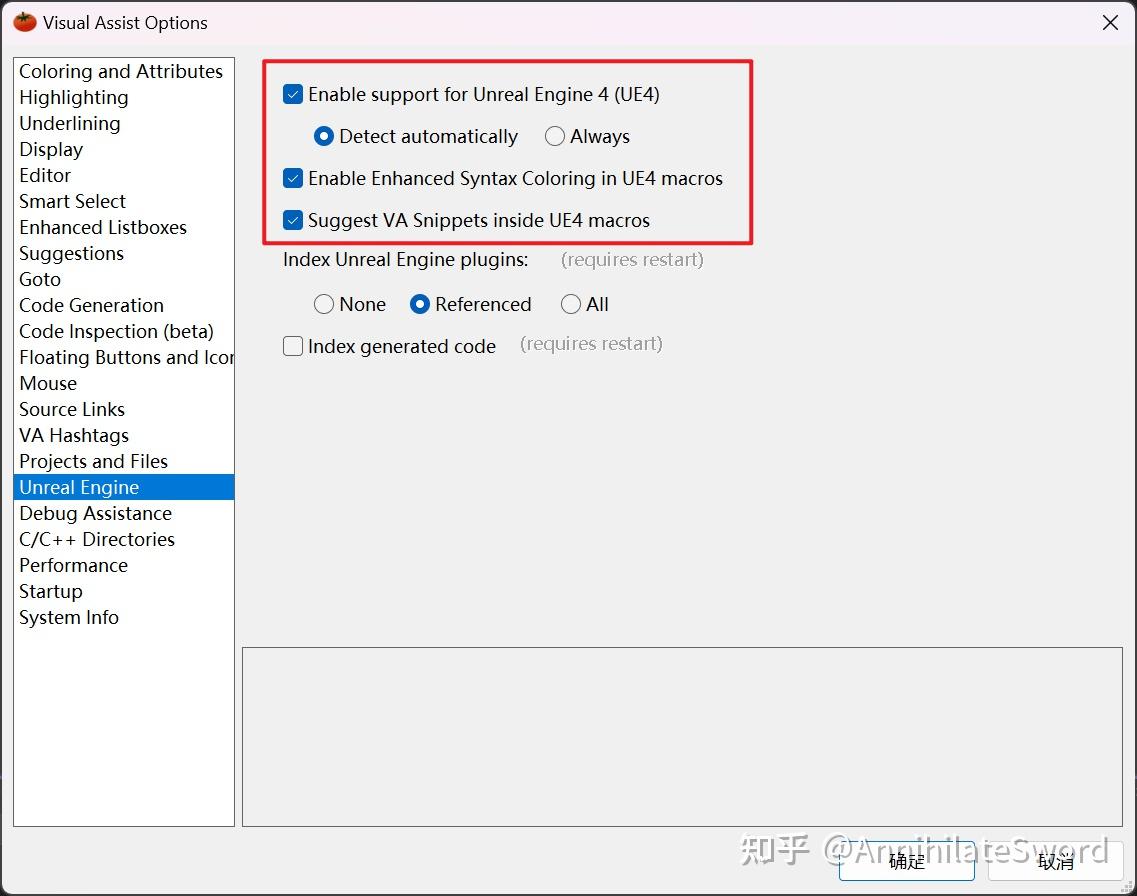View the System Info page
This screenshot has width=1137, height=896.
68,617
